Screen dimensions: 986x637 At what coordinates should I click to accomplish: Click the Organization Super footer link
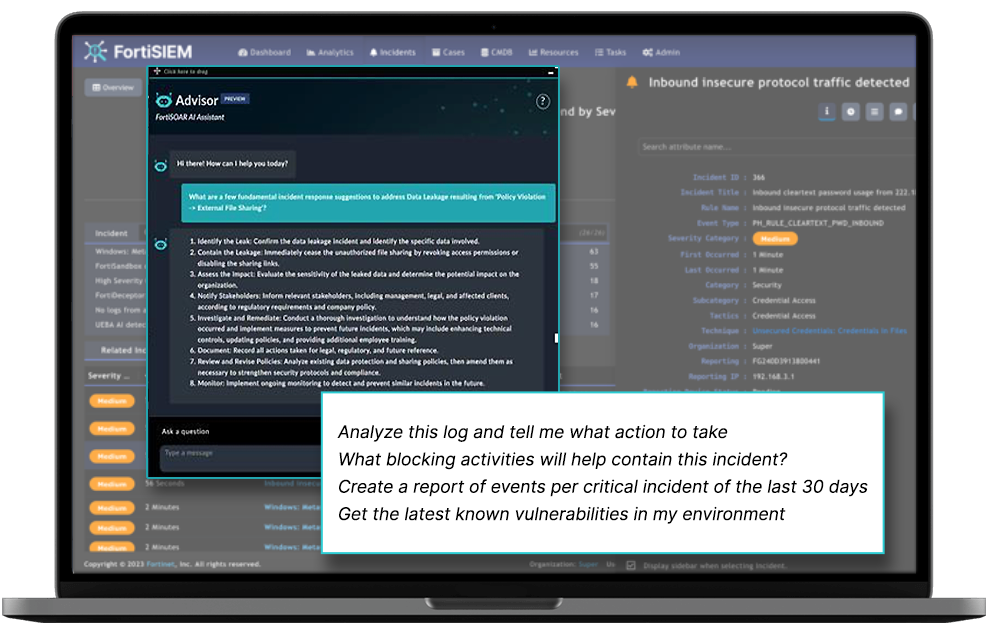(588, 564)
